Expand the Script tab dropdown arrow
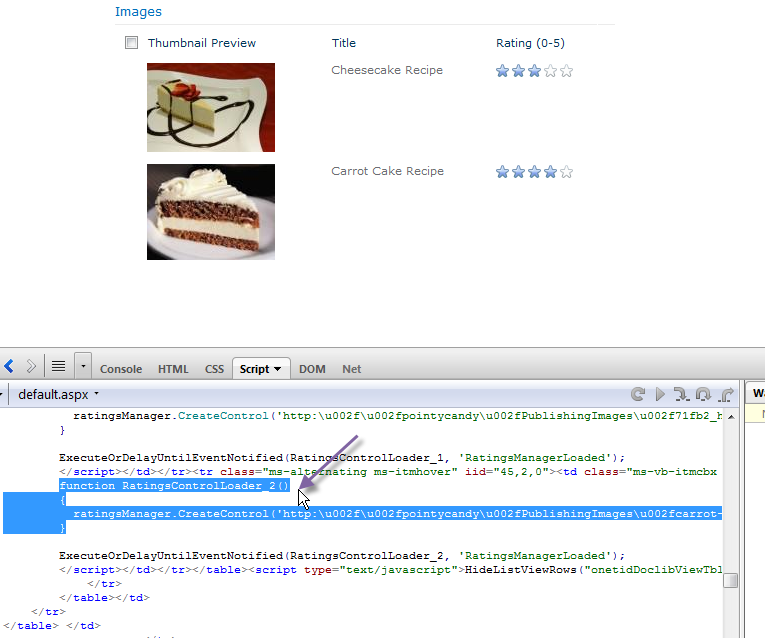The height and width of the screenshot is (638, 765). (x=278, y=369)
